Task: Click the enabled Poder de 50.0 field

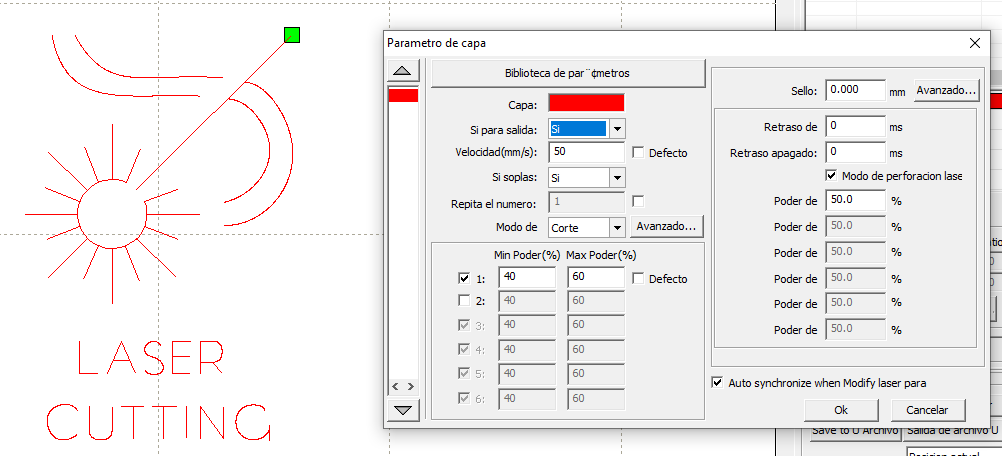Action: pos(855,201)
